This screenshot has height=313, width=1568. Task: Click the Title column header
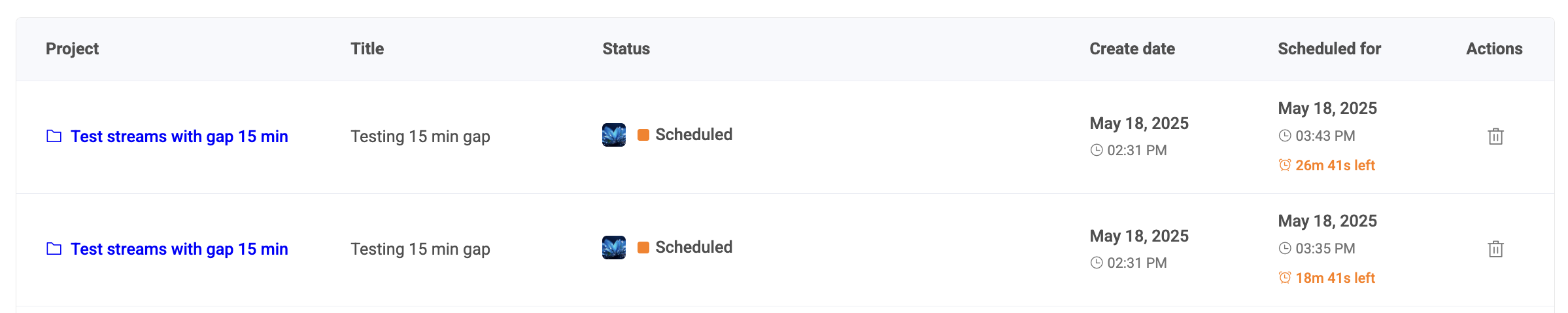click(x=367, y=48)
